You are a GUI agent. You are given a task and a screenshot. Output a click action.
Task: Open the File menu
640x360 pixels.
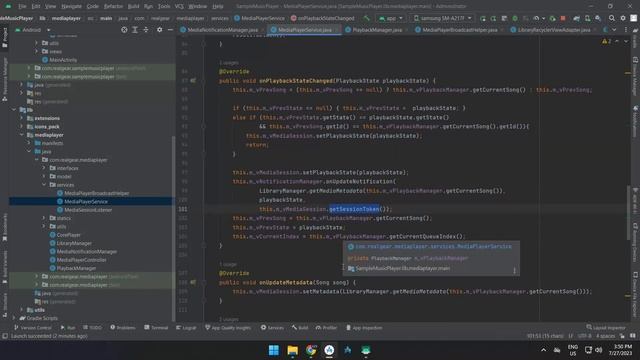point(22,7)
